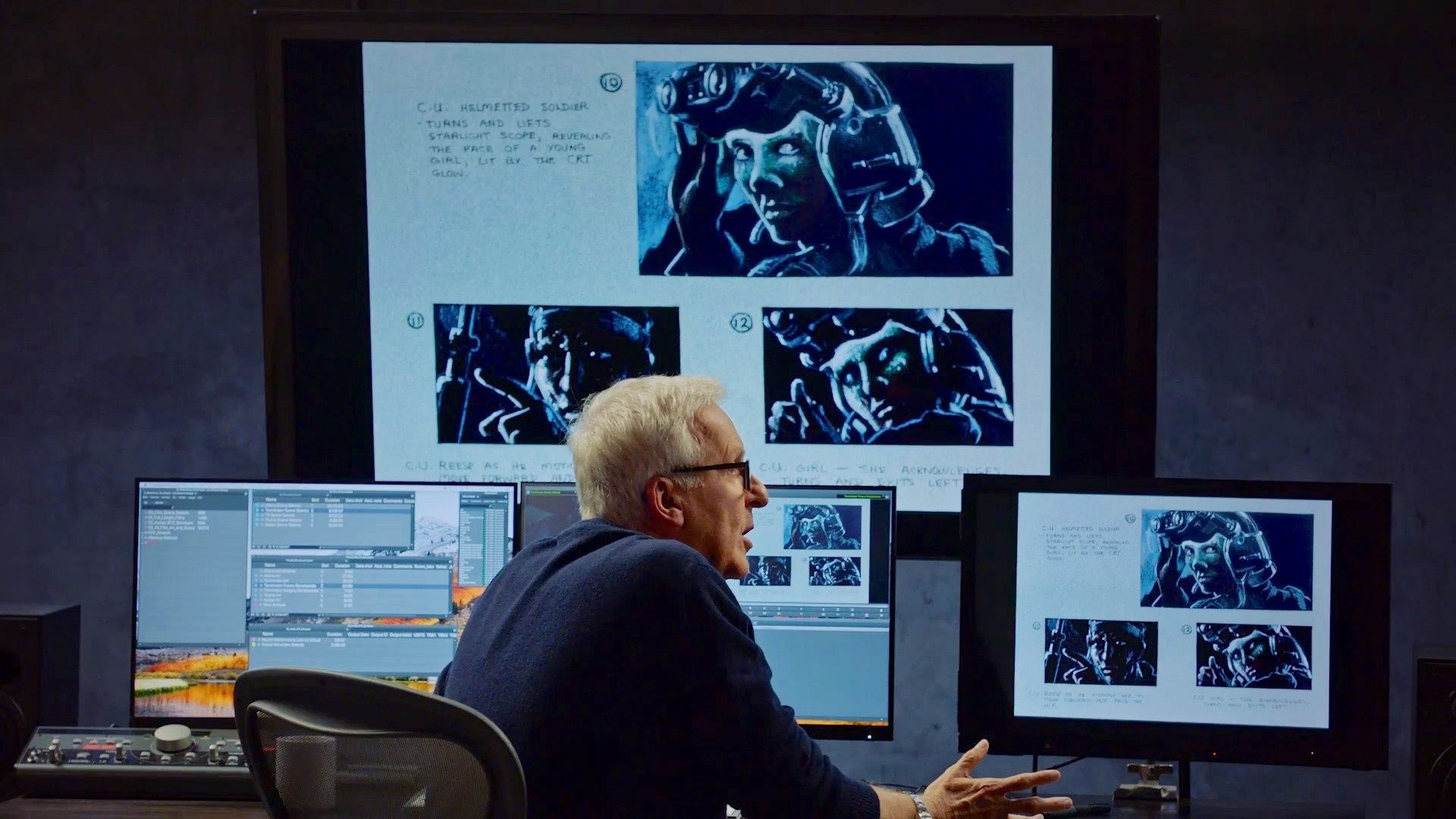Expand the Full Length Films folder

click(x=146, y=517)
